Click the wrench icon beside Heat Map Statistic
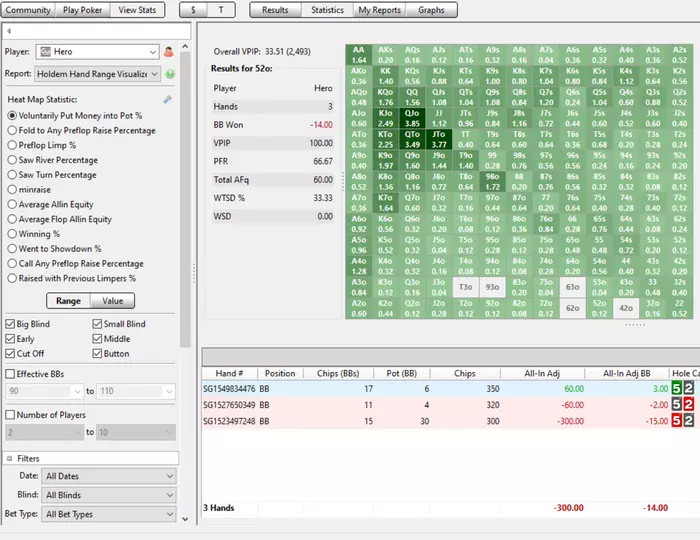This screenshot has height=540, width=700. pyautogui.click(x=167, y=100)
